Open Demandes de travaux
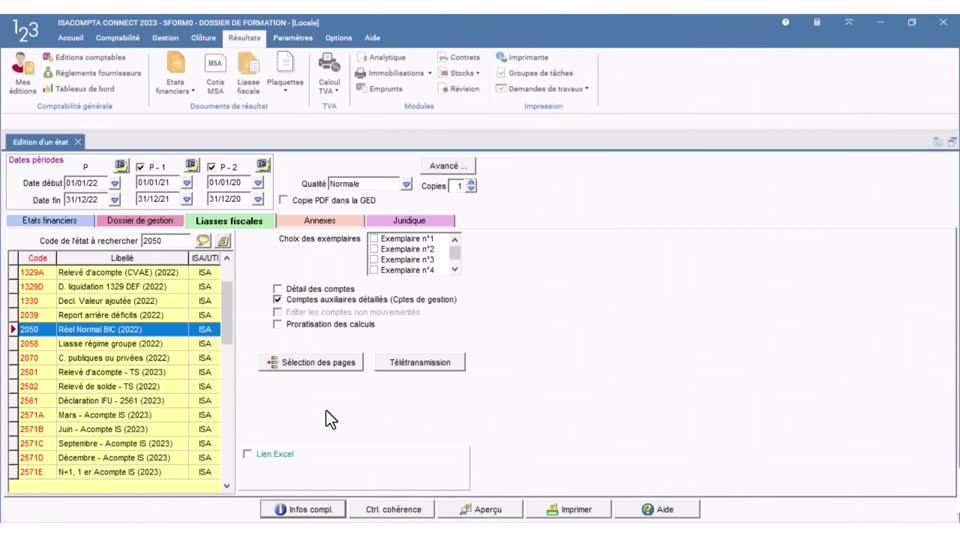Image resolution: width=960 pixels, height=537 pixels. click(542, 89)
